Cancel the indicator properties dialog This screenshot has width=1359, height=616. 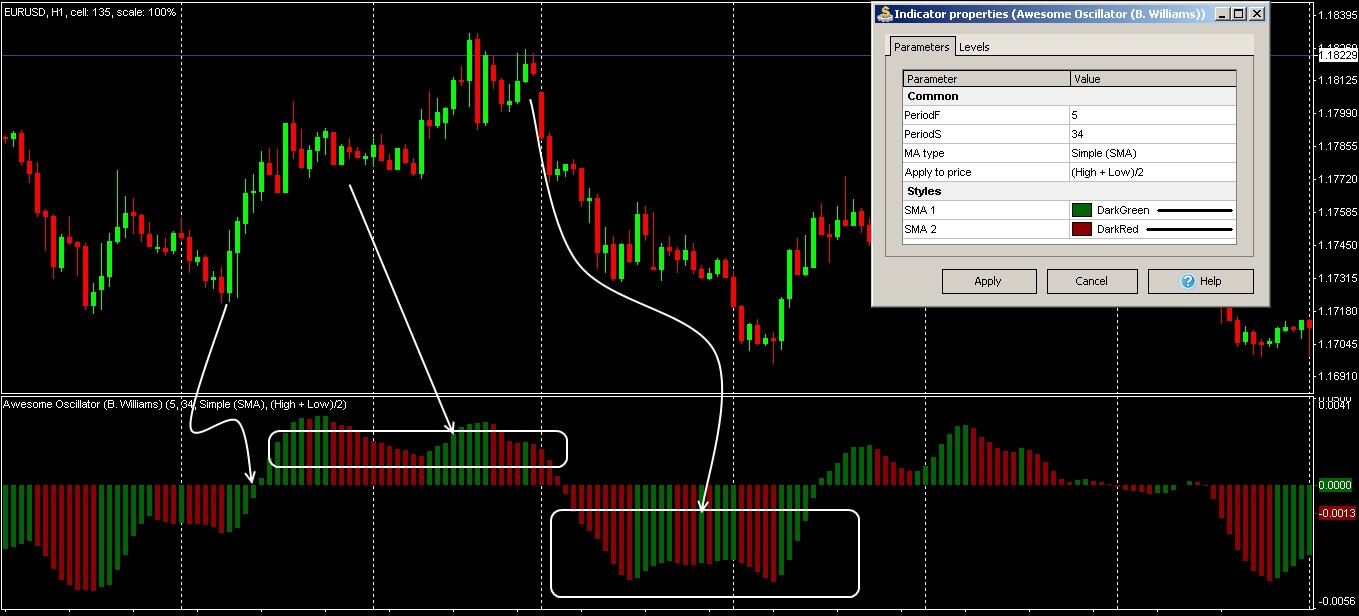pyautogui.click(x=1092, y=281)
